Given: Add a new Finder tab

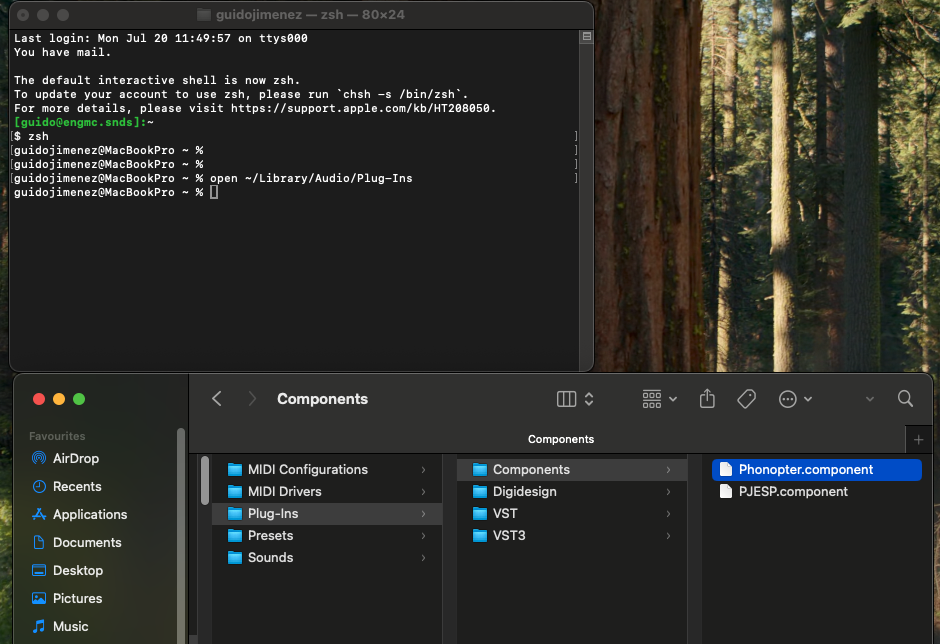Looking at the screenshot, I should pos(918,440).
